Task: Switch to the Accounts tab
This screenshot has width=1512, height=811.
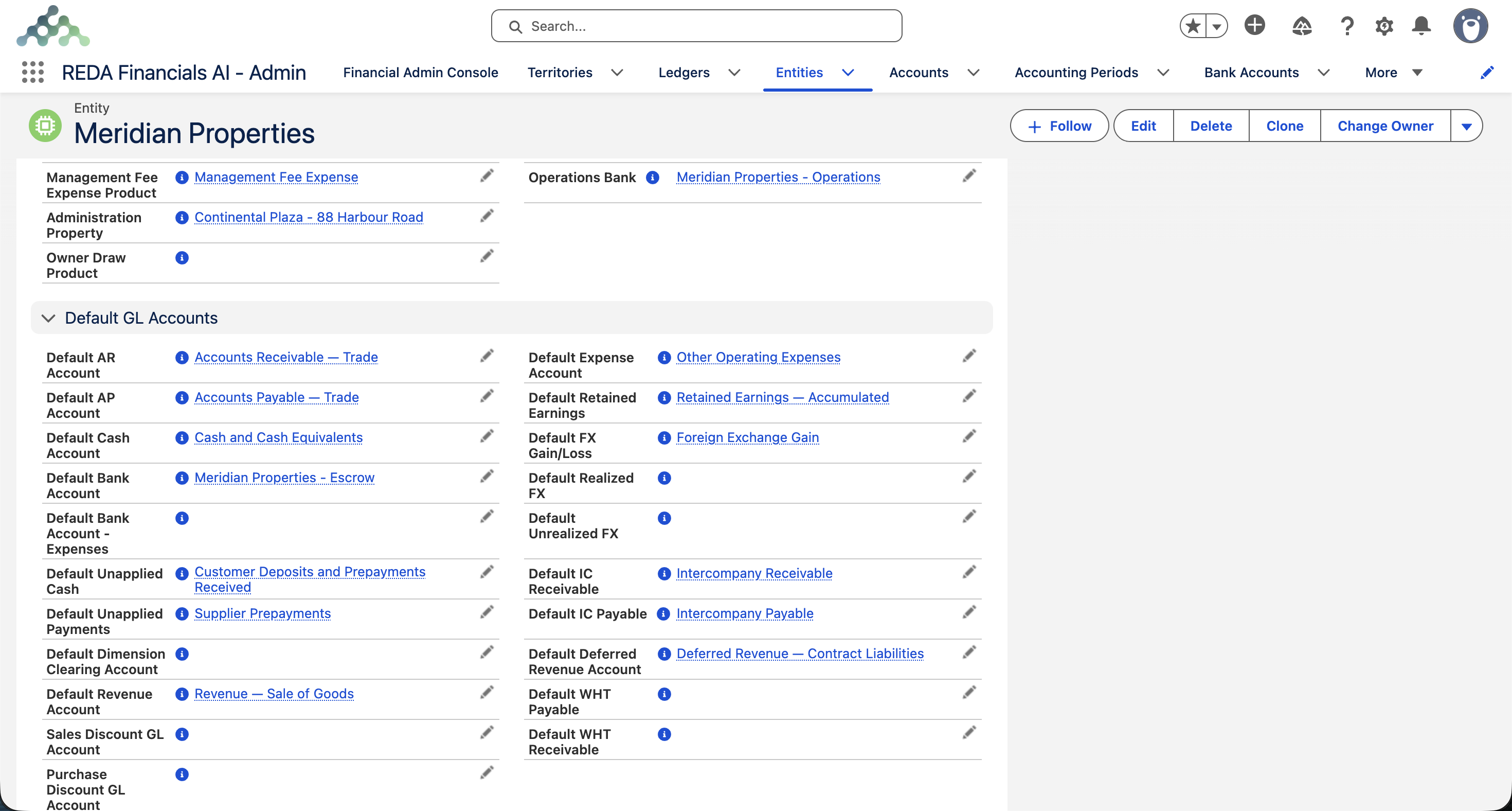Action: pyautogui.click(x=919, y=72)
